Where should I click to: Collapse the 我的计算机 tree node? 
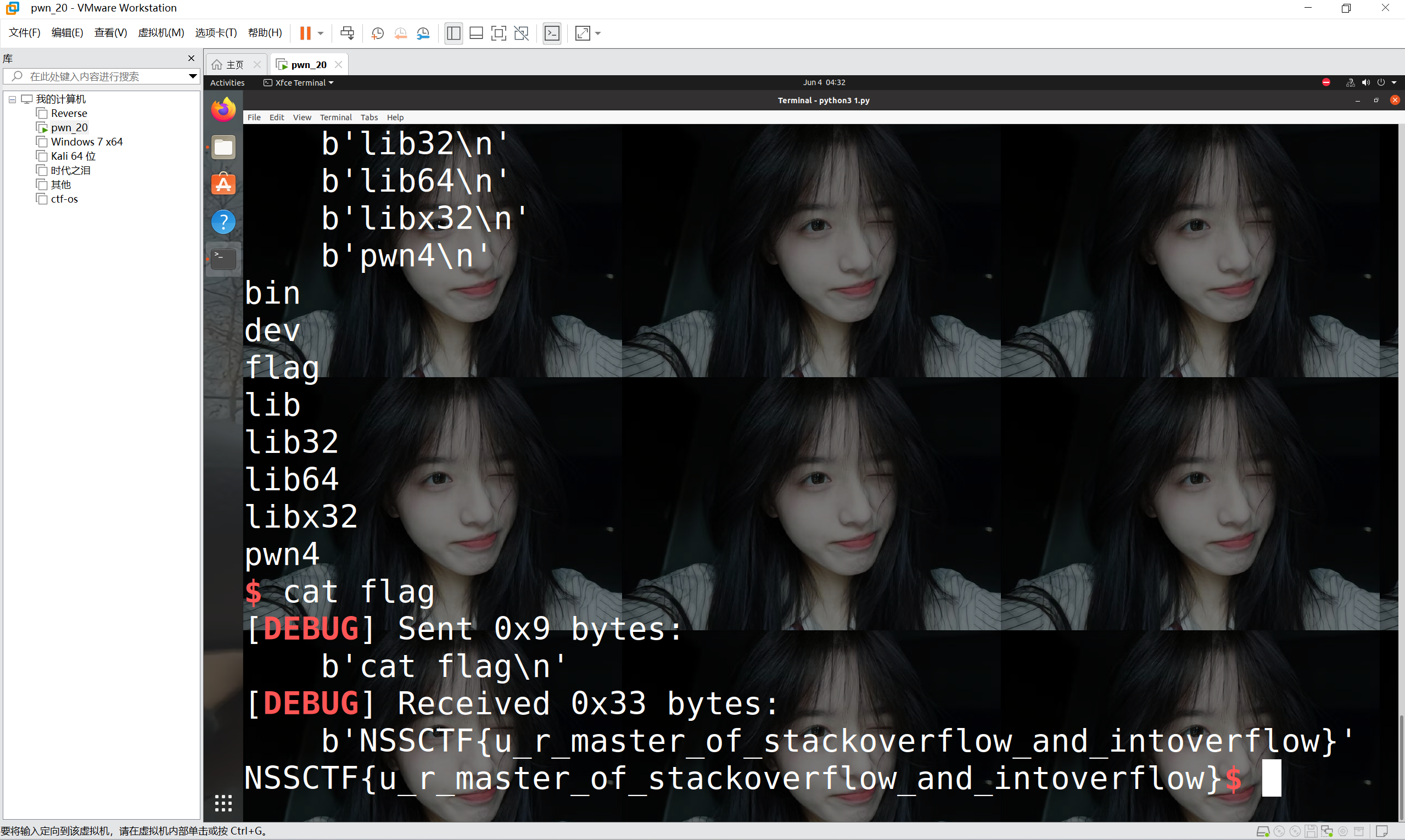click(x=13, y=99)
